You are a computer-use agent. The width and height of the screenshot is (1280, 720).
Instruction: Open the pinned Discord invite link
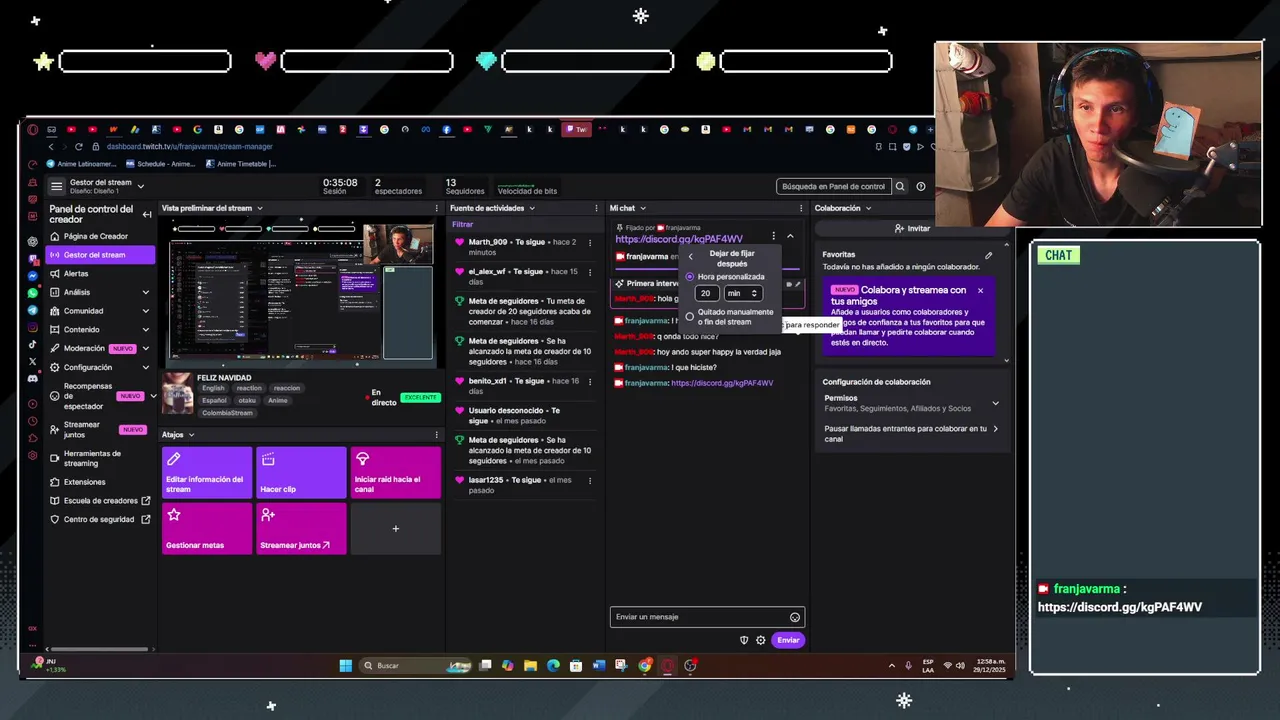pyautogui.click(x=679, y=239)
